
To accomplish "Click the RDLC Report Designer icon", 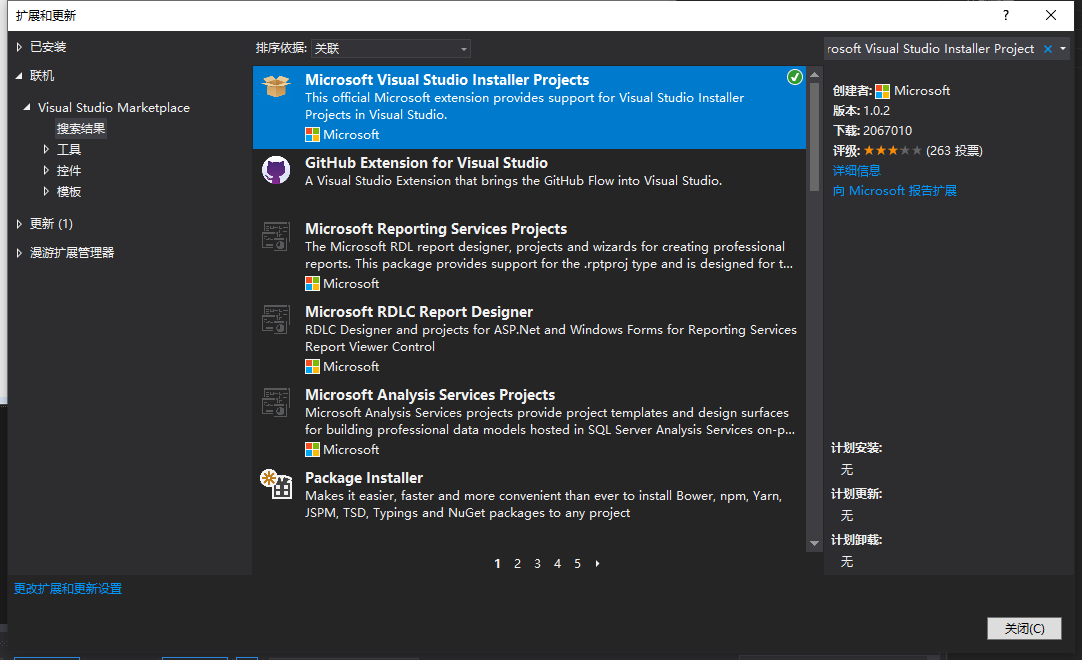I will point(276,319).
